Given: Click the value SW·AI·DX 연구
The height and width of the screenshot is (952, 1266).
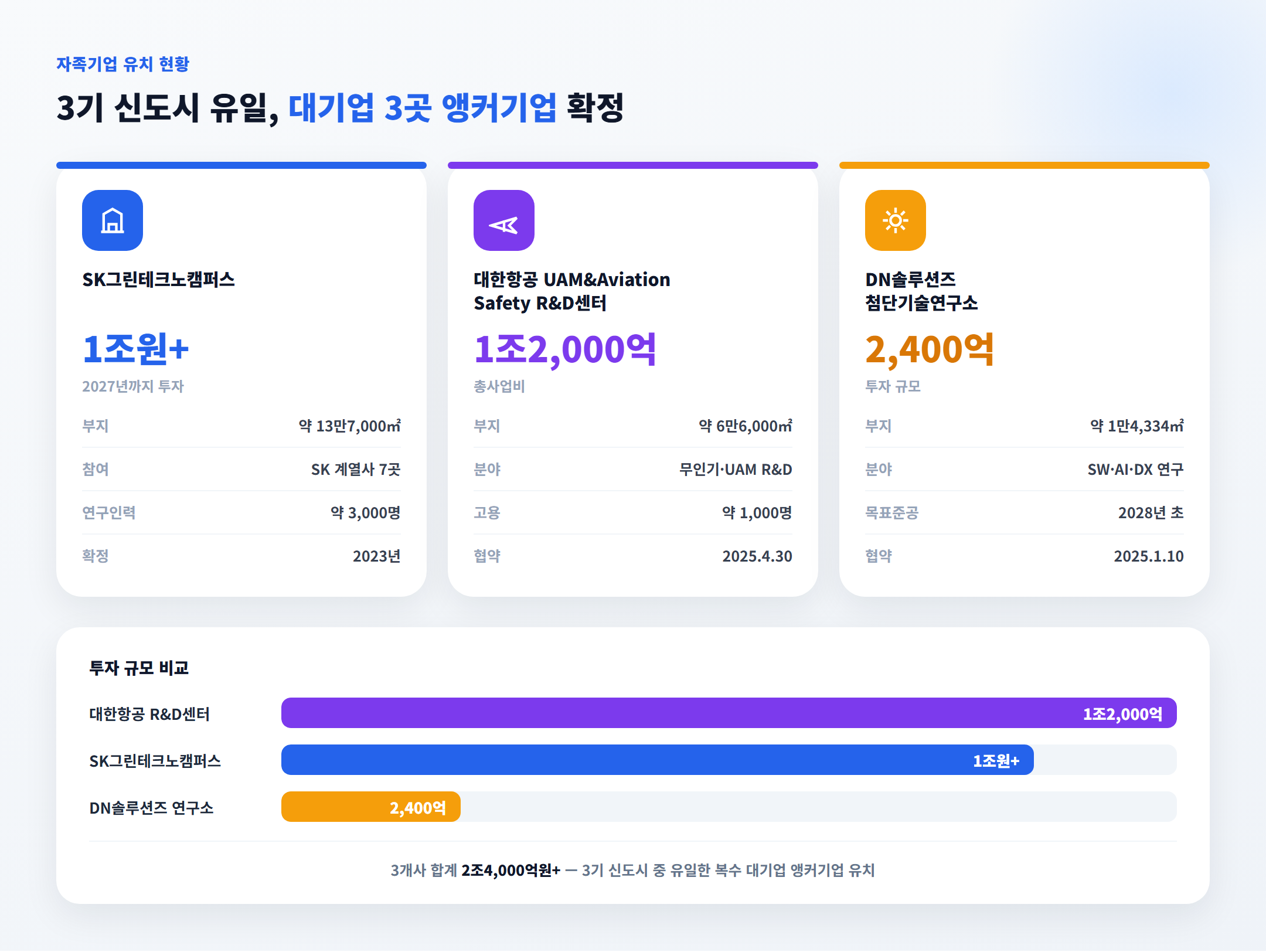Looking at the screenshot, I should point(1136,469).
